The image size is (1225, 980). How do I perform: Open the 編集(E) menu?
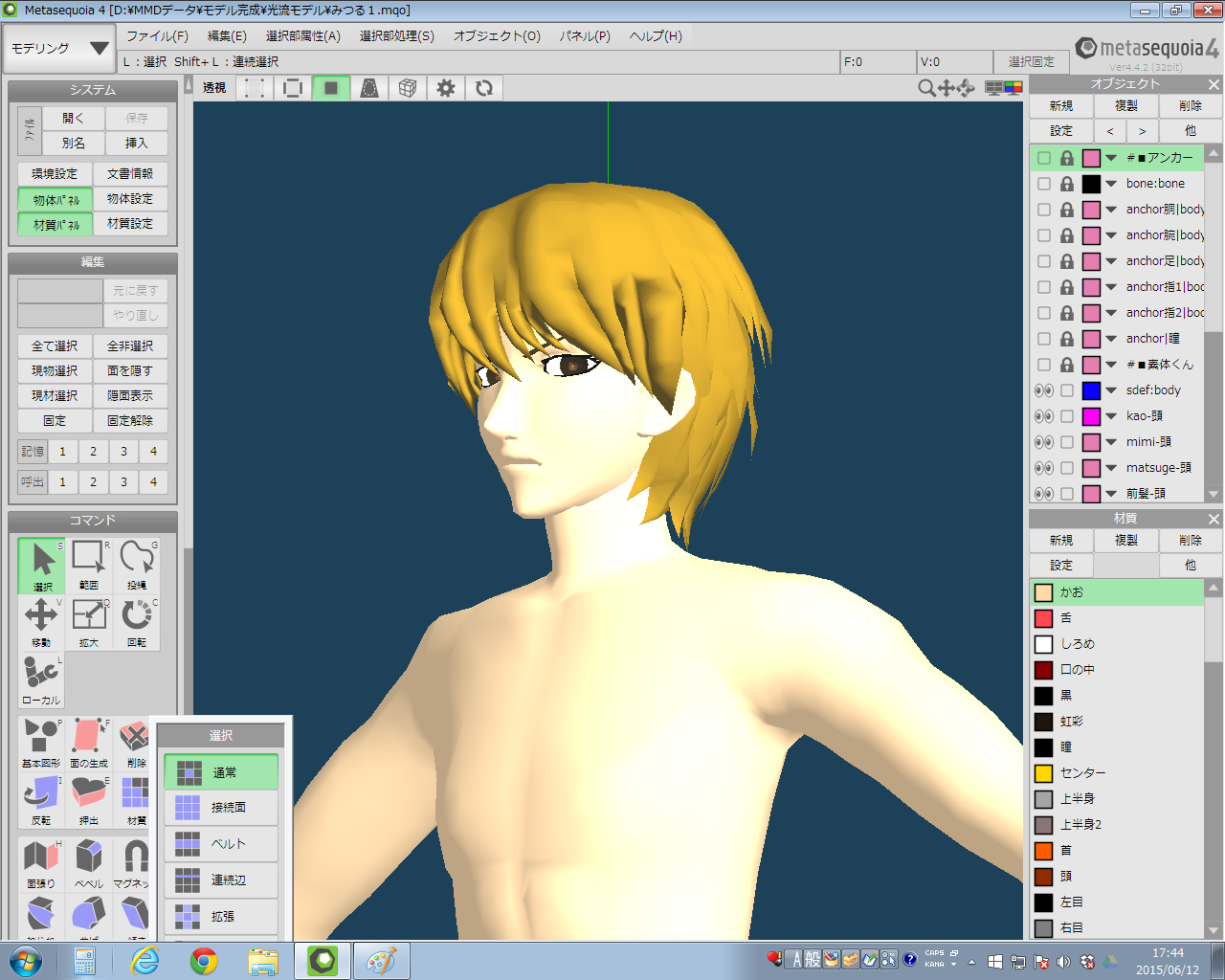pos(227,36)
